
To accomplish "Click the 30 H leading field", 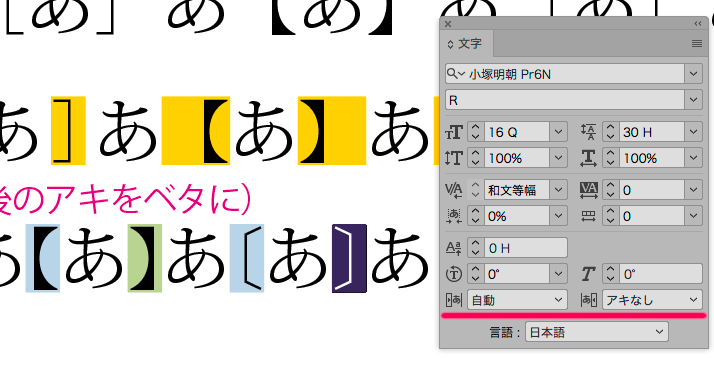I will tap(652, 132).
